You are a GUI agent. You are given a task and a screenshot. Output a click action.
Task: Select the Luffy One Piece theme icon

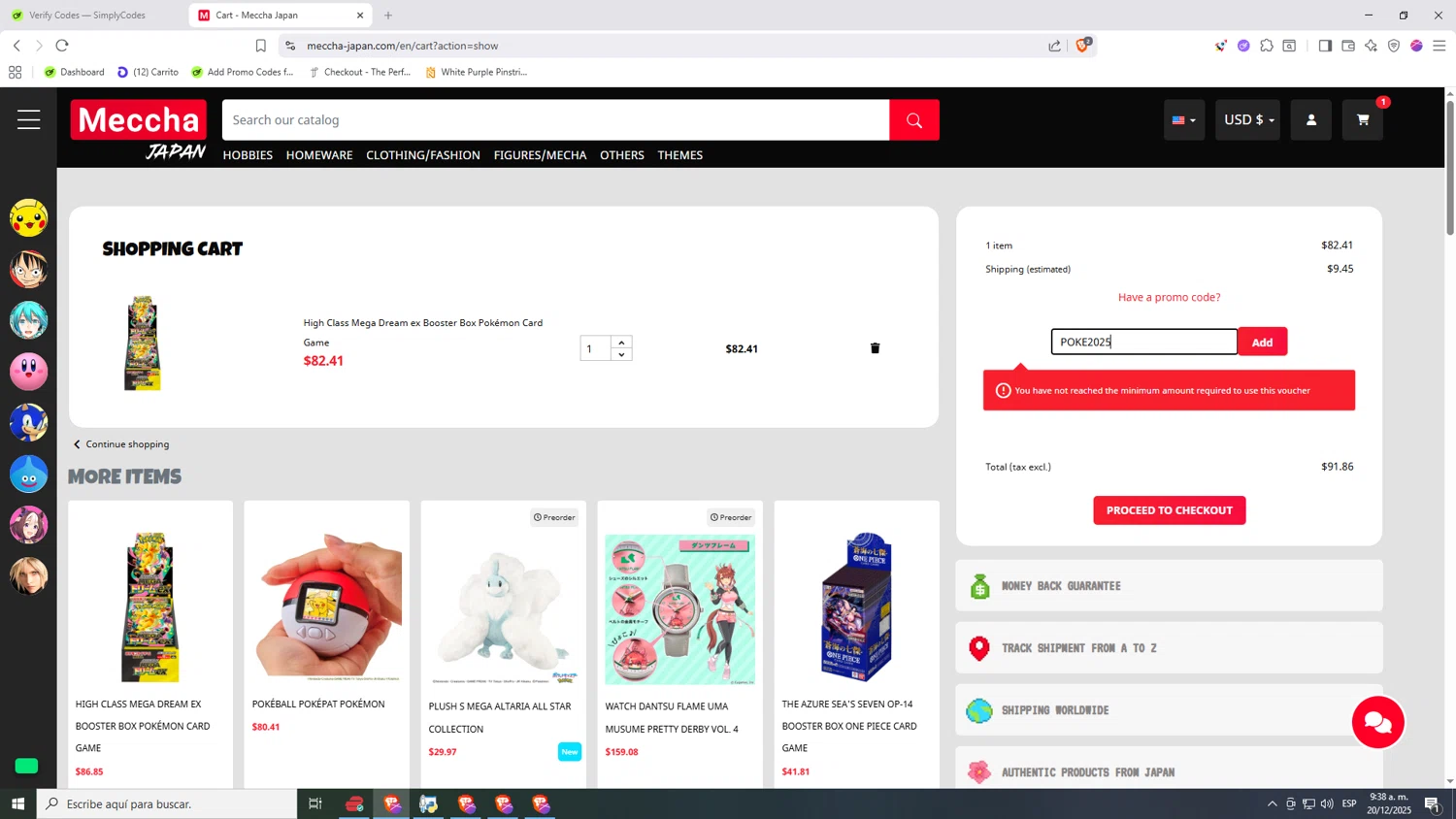coord(28,269)
